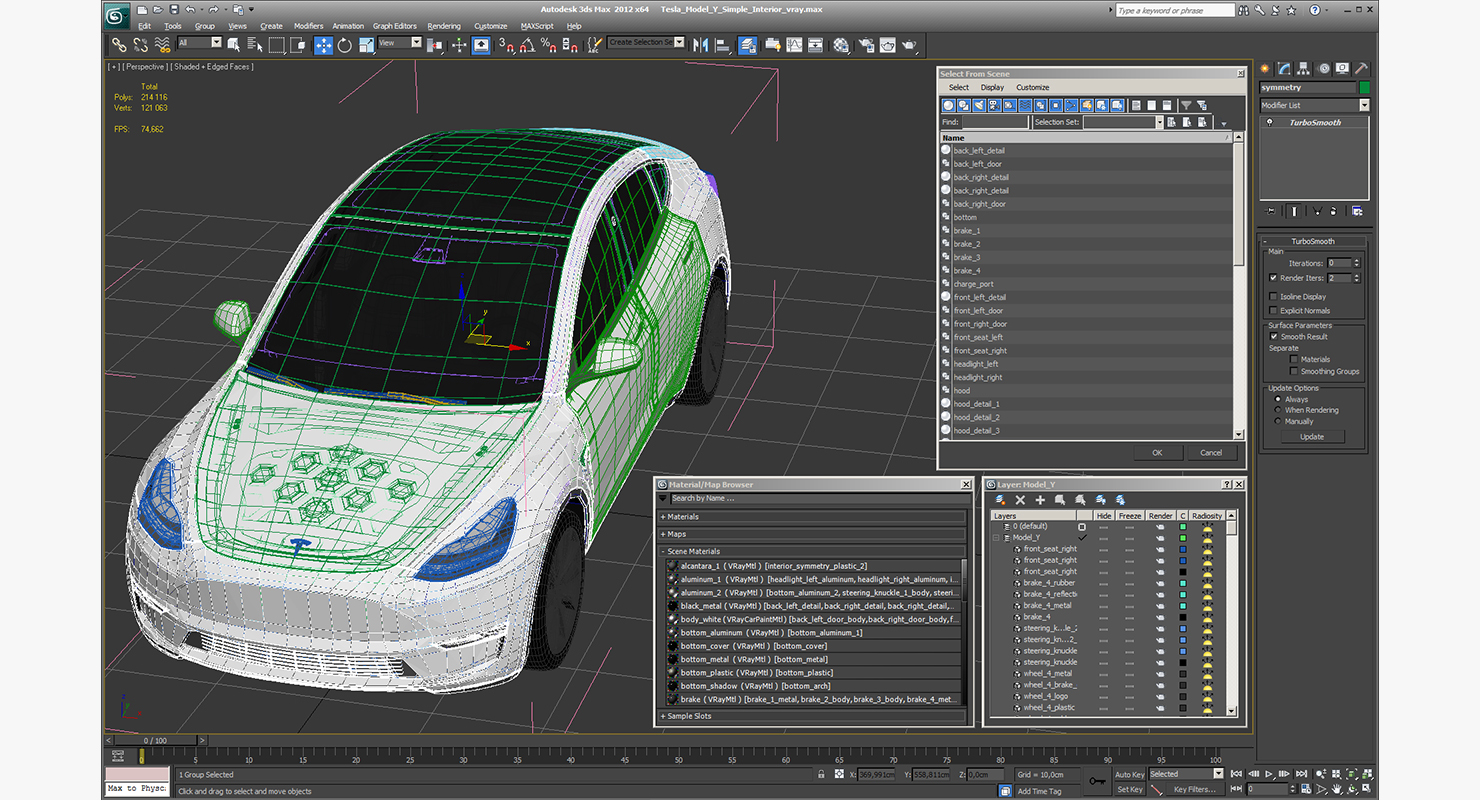The image size is (1480, 800).
Task: Select the Manually update option
Action: coord(1277,421)
